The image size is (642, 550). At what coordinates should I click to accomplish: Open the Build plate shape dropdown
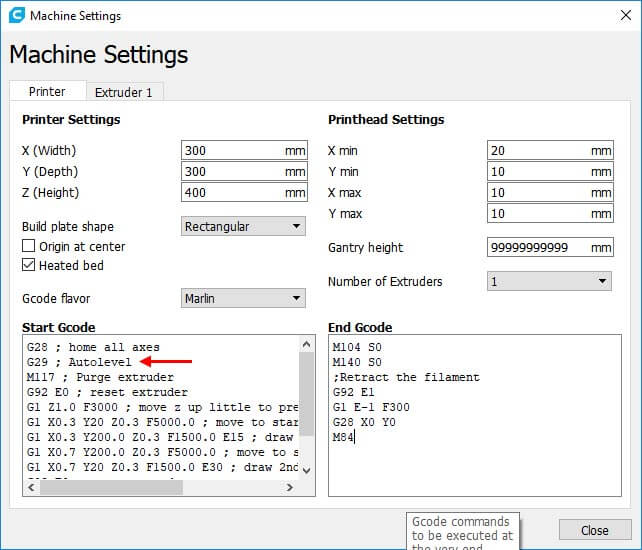243,226
